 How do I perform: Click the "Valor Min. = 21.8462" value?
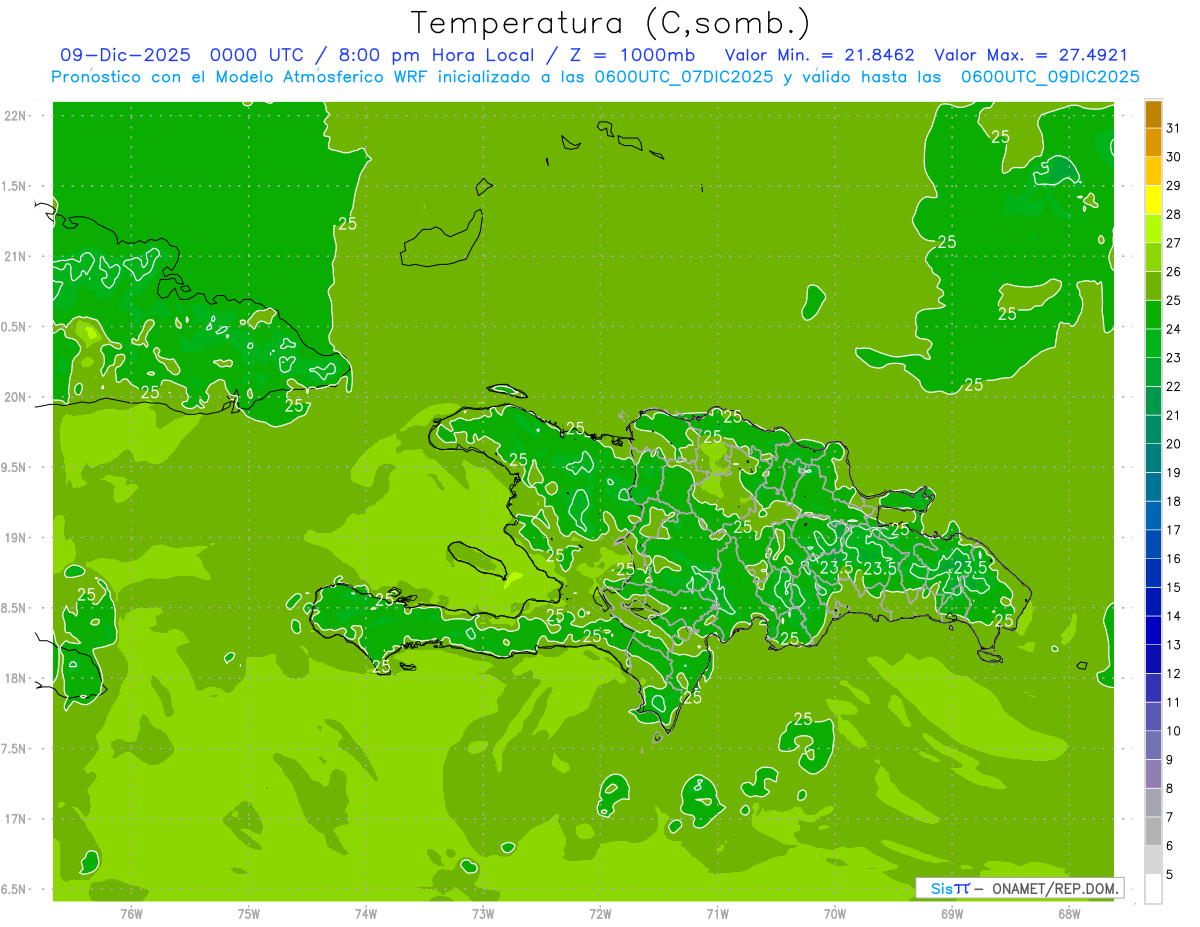[x=819, y=55]
